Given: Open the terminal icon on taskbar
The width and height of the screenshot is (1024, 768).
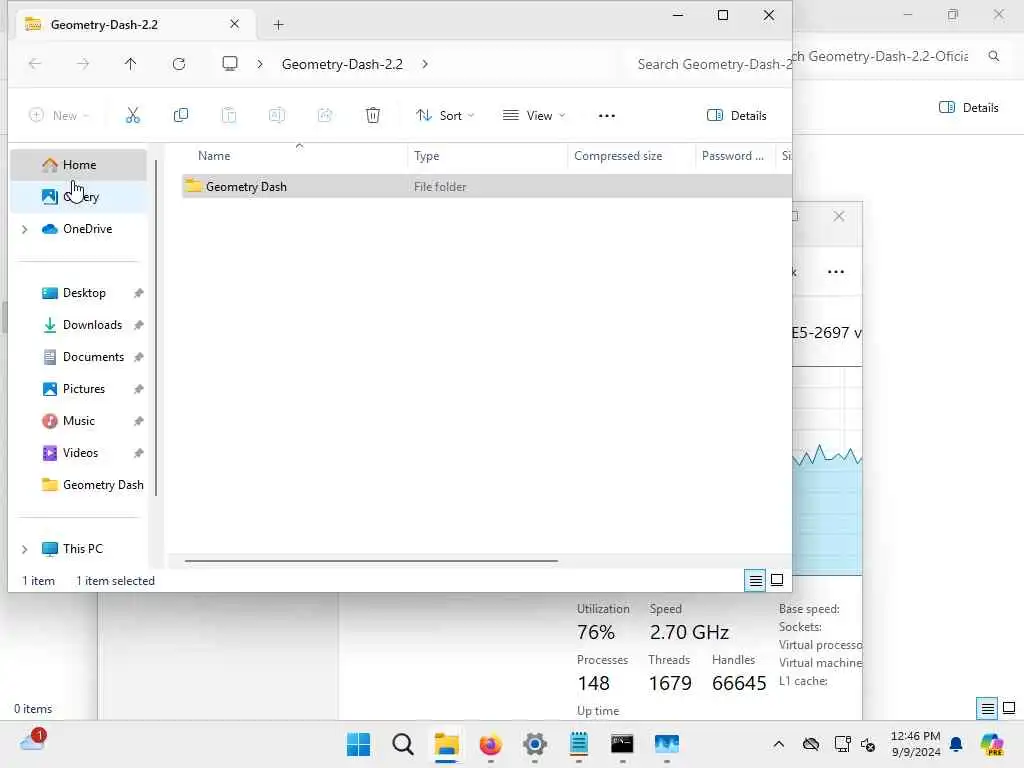Looking at the screenshot, I should click(x=622, y=744).
